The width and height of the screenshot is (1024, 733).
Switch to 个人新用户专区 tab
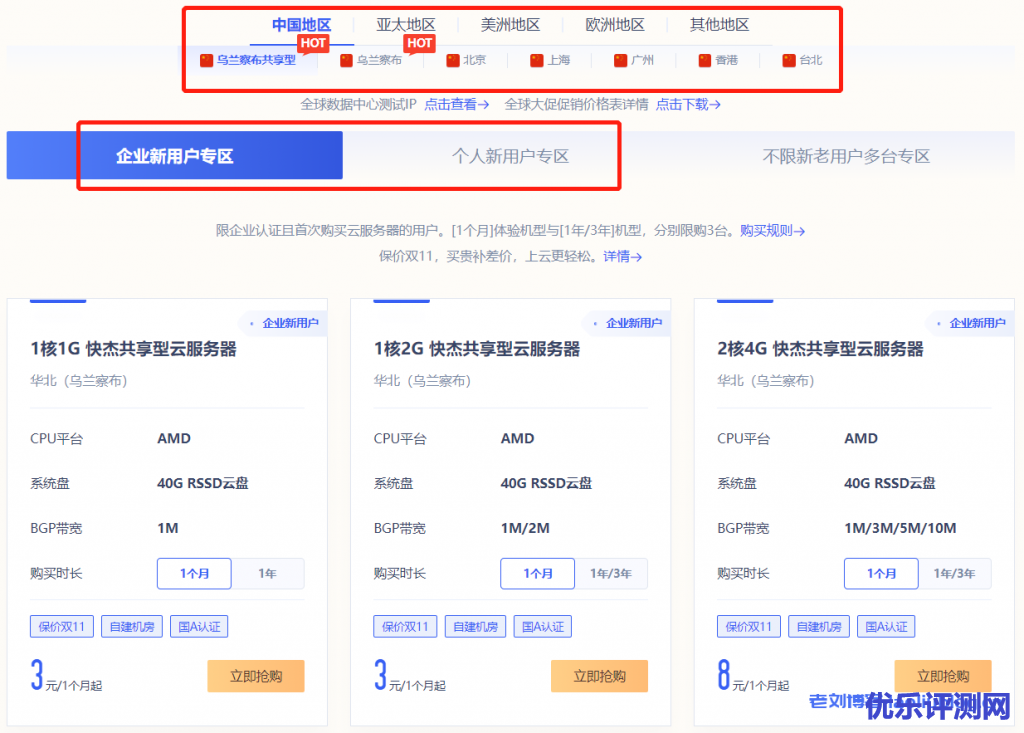[510, 156]
